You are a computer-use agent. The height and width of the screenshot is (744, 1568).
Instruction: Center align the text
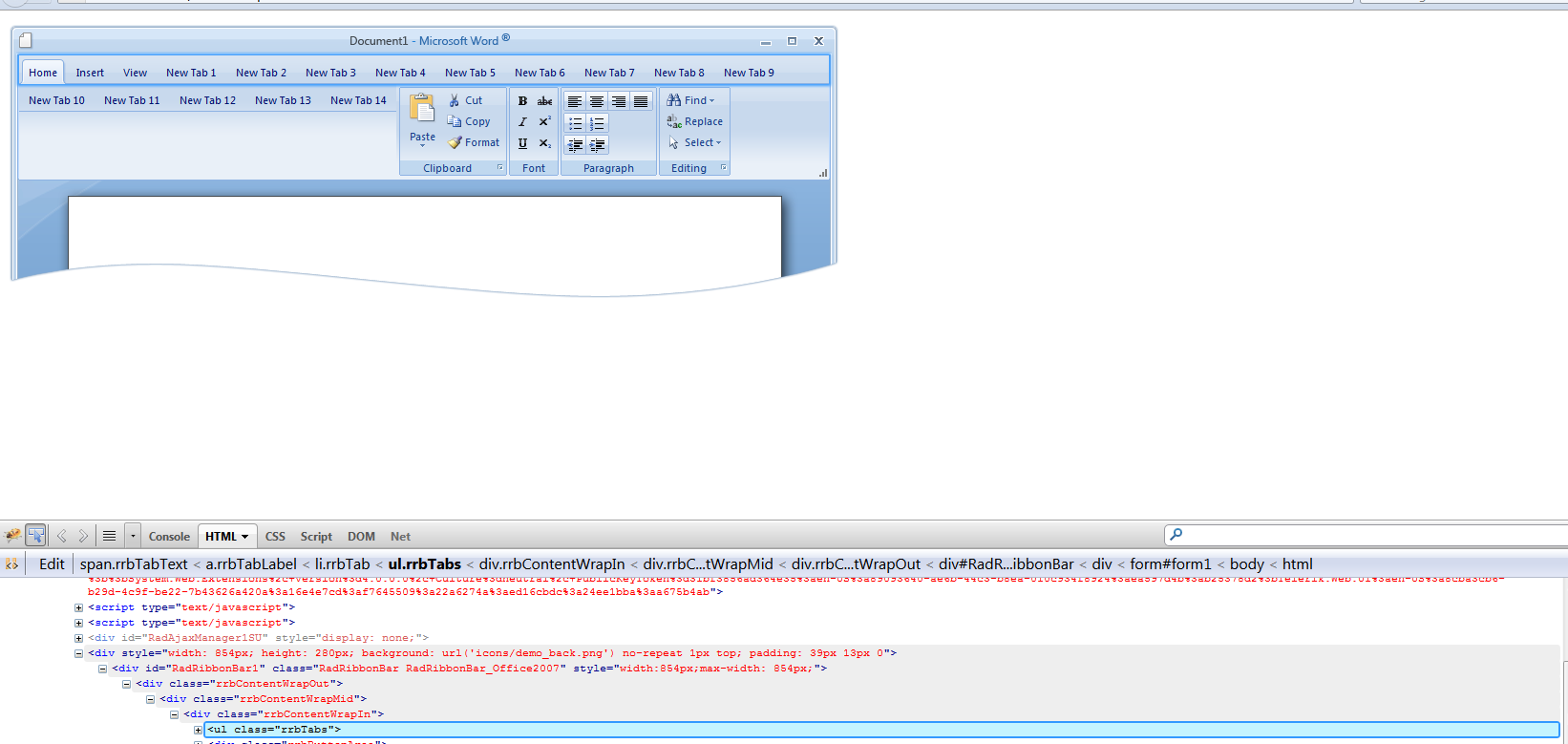(x=597, y=101)
